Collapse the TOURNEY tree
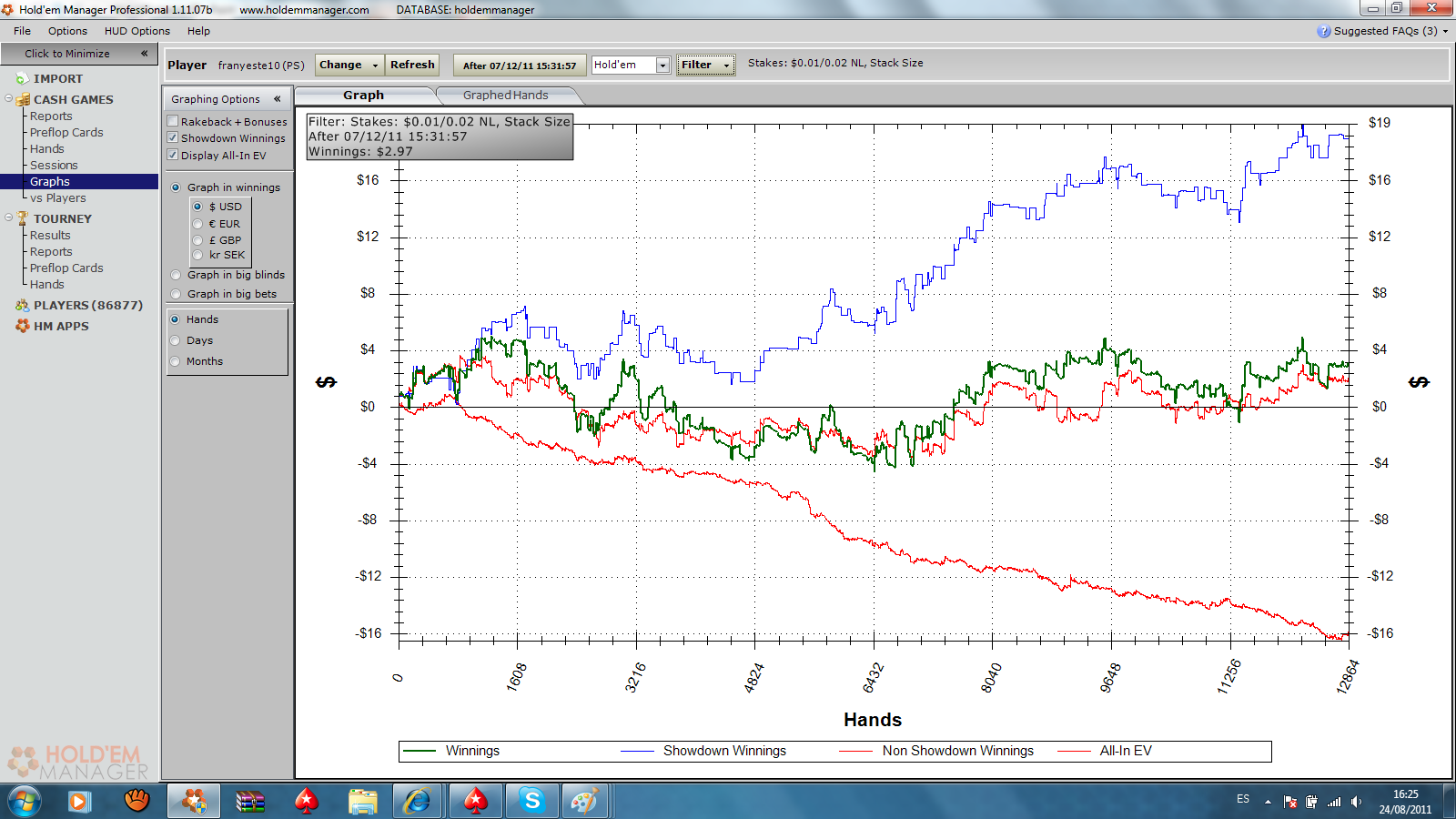This screenshot has height=819, width=1456. click(x=9, y=217)
